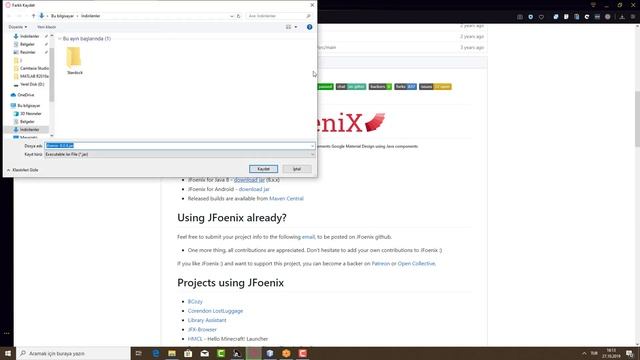The height and width of the screenshot is (360, 640).
Task: Click the email link in the page
Action: click(308, 237)
